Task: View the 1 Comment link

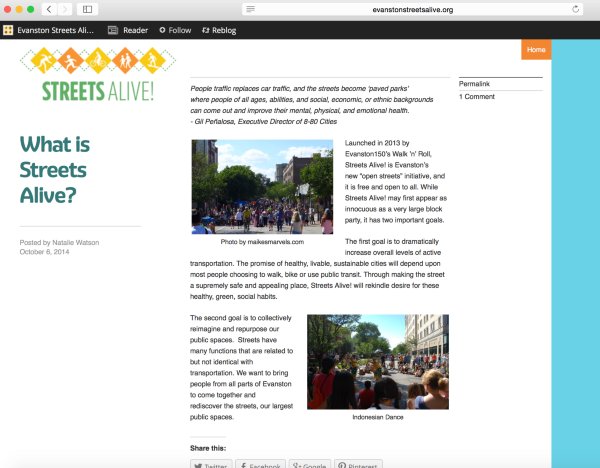Action: coord(477,97)
